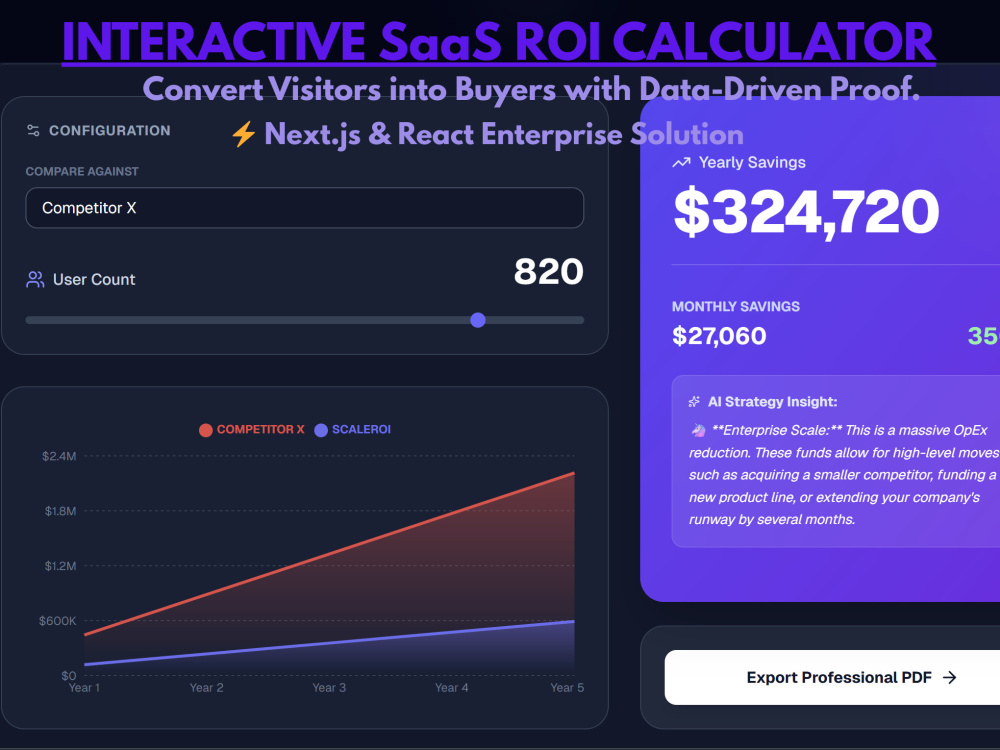1000x750 pixels.
Task: Click the User Count slider track
Action: (304, 320)
